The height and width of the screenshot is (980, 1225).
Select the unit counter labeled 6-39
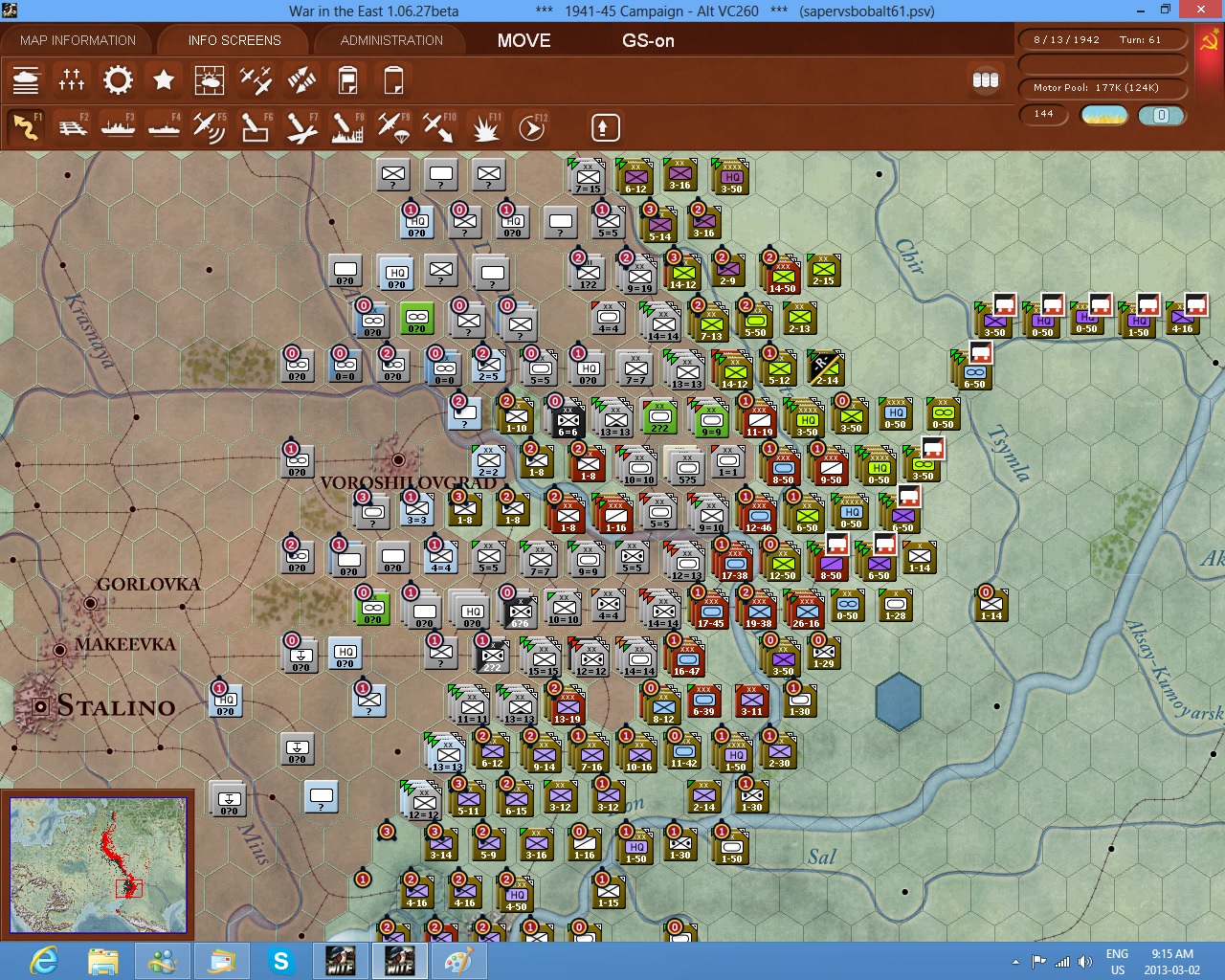coord(703,701)
